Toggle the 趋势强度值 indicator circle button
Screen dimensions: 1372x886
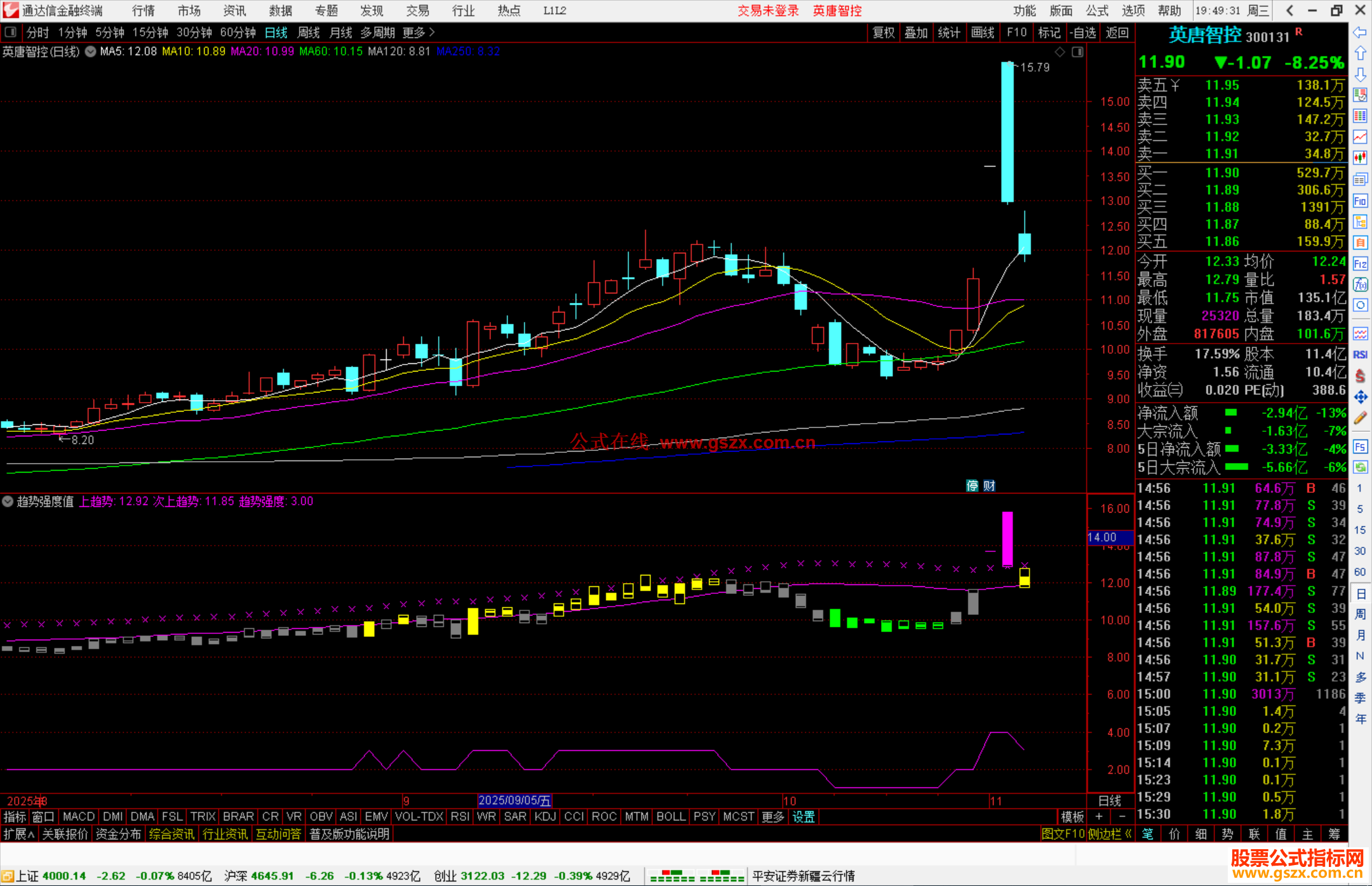click(8, 501)
